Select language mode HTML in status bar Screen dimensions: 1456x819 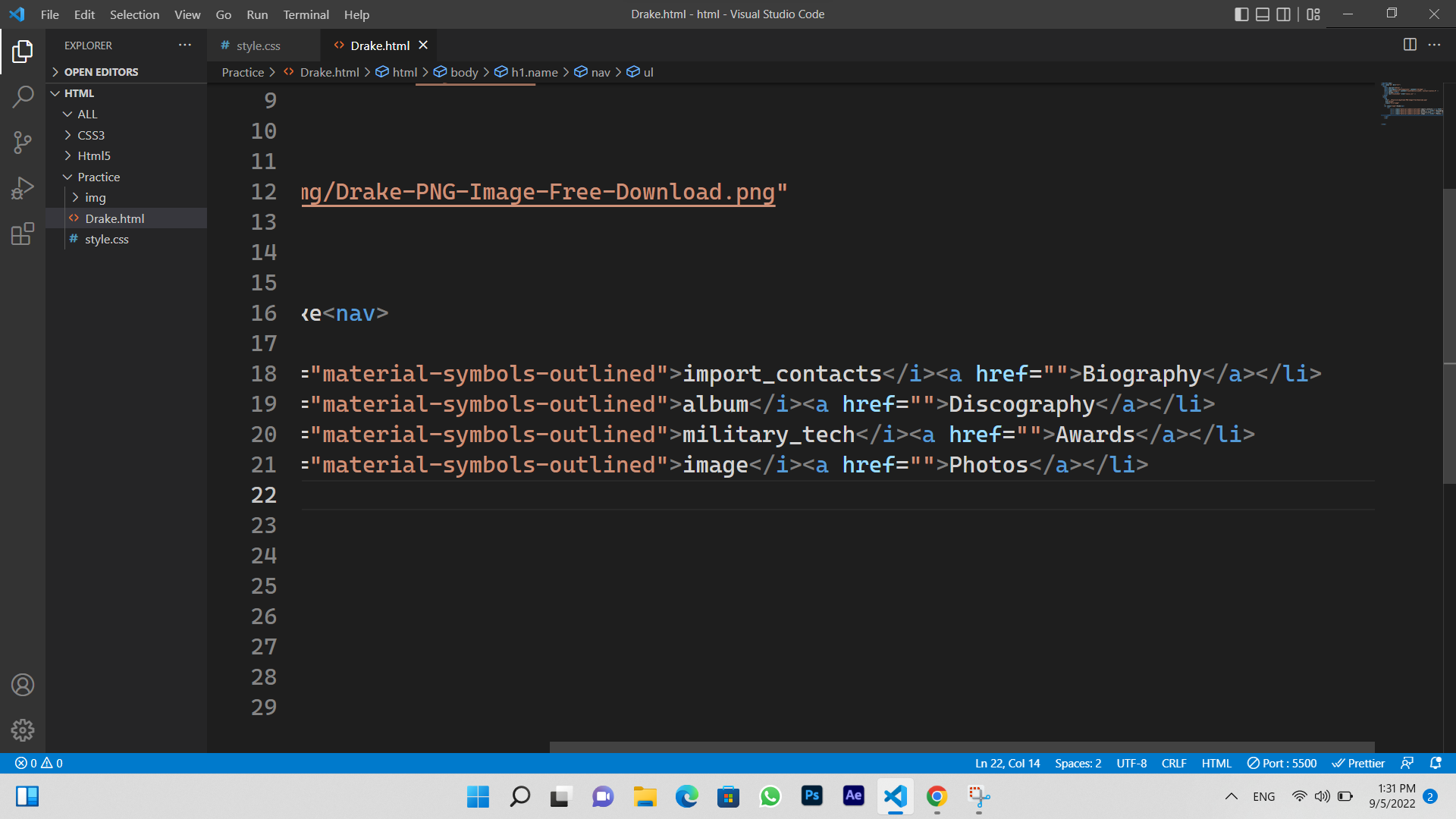tap(1216, 763)
